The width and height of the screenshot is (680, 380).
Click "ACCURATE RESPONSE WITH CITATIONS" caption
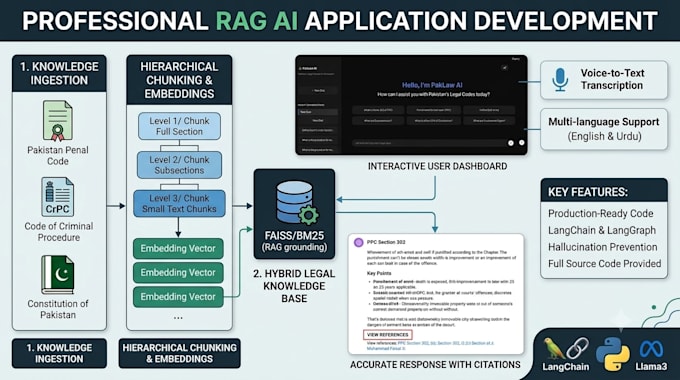tap(435, 365)
